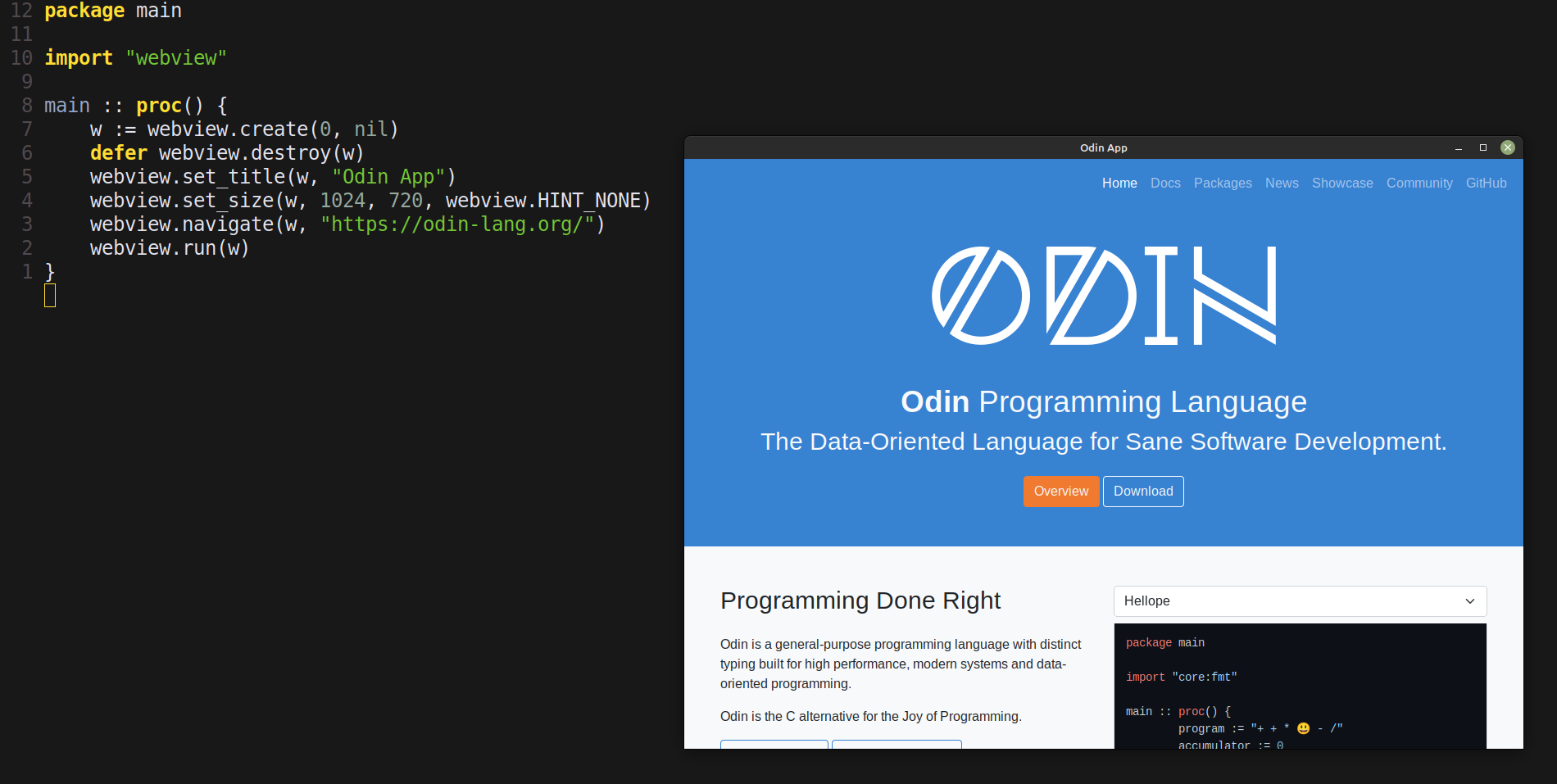The width and height of the screenshot is (1557, 784).
Task: Click the webview.create(0, nil) line
Action: (244, 129)
